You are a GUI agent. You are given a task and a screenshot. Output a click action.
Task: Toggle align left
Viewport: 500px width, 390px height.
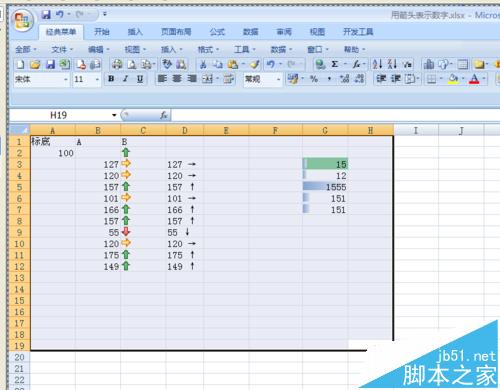[162, 79]
